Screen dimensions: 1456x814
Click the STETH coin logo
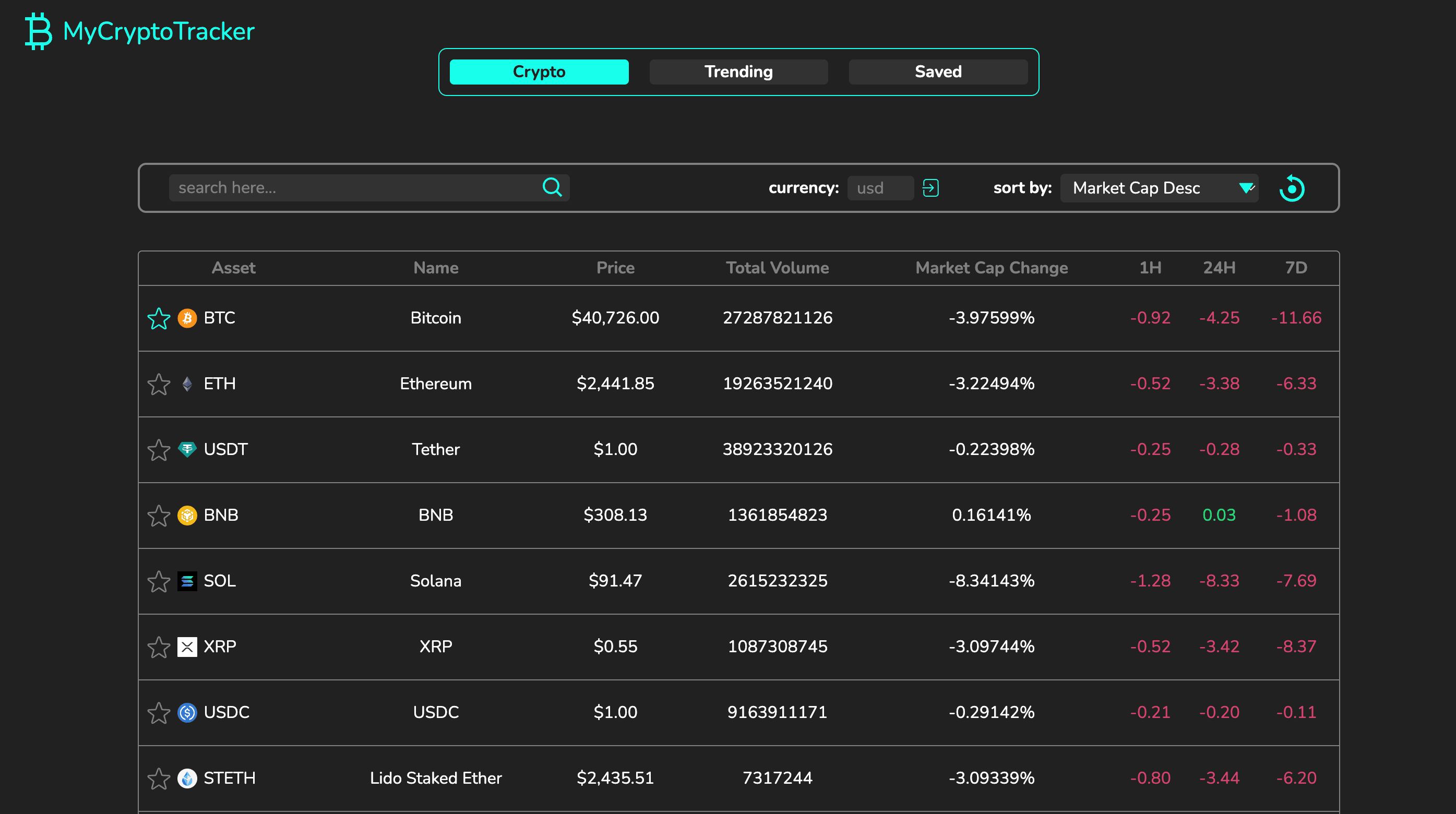click(187, 779)
